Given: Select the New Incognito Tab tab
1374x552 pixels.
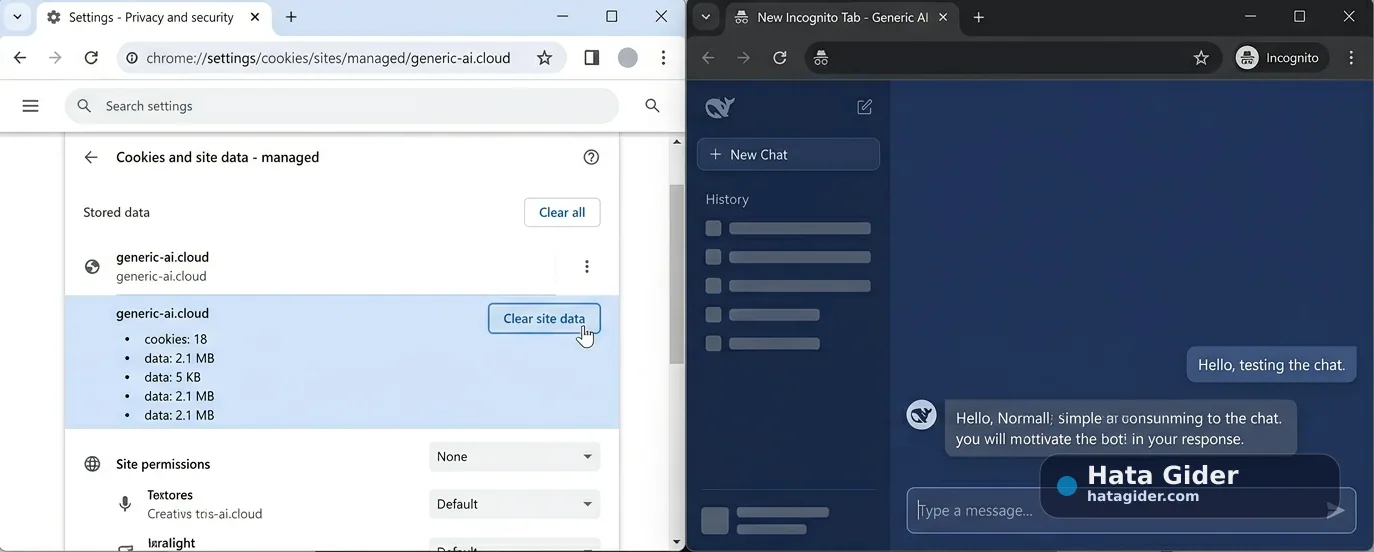Looking at the screenshot, I should 841,17.
